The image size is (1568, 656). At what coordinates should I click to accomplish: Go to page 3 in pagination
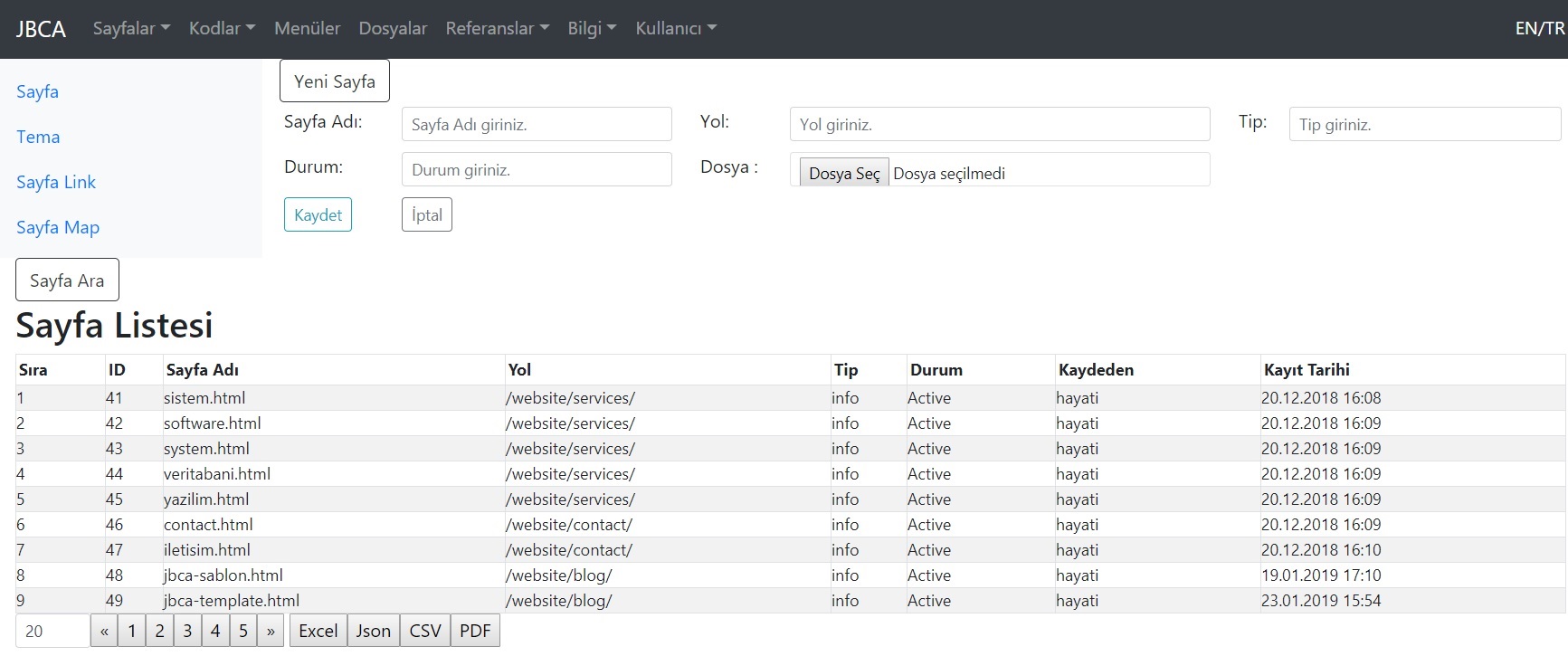click(187, 631)
